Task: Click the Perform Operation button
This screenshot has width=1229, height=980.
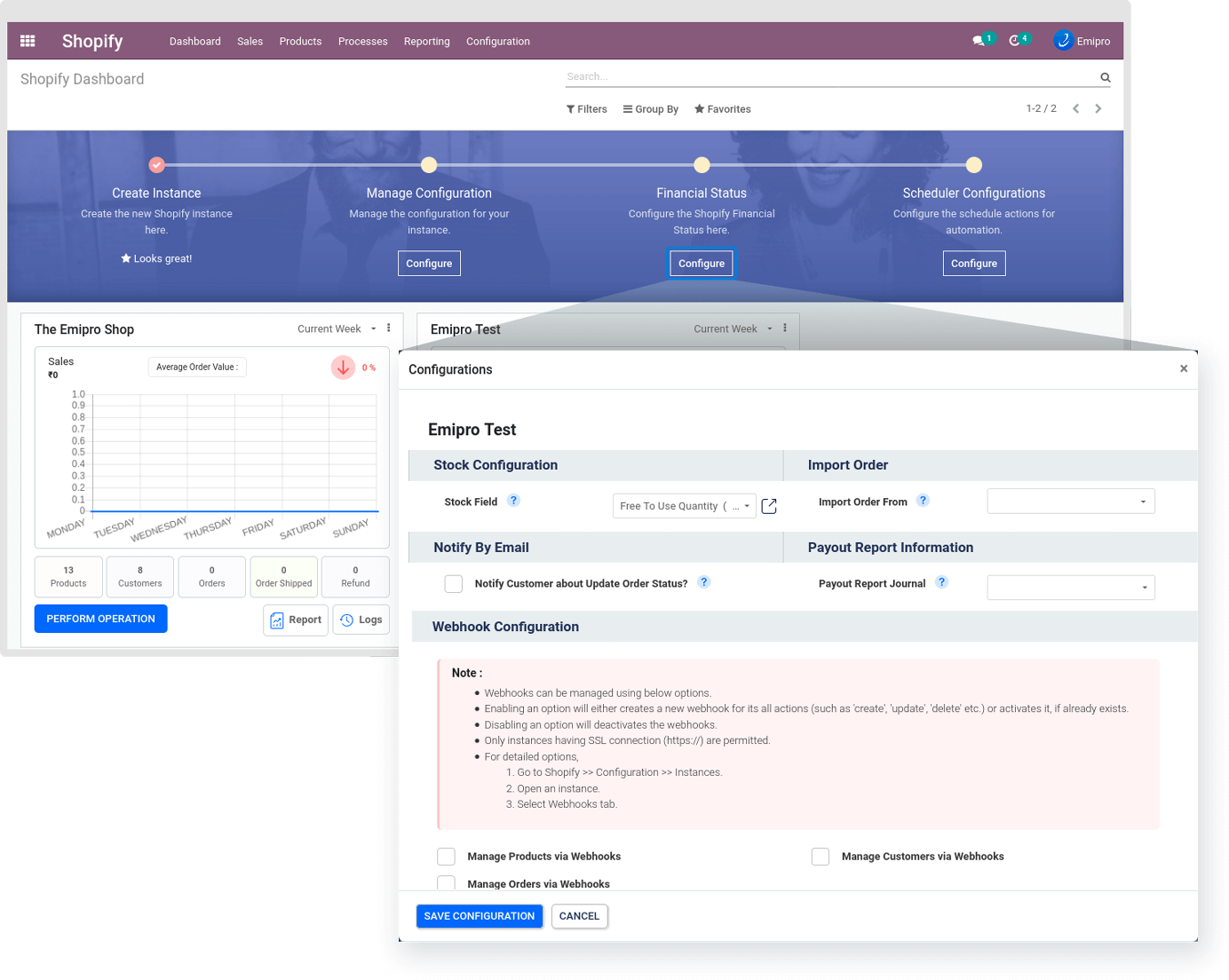Action: pyautogui.click(x=100, y=619)
